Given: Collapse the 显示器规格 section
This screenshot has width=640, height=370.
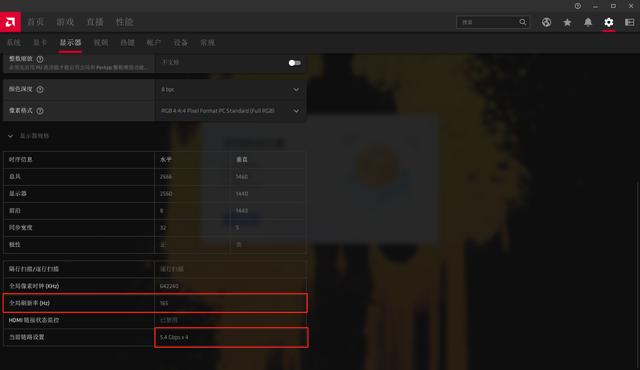Looking at the screenshot, I should click(11, 136).
